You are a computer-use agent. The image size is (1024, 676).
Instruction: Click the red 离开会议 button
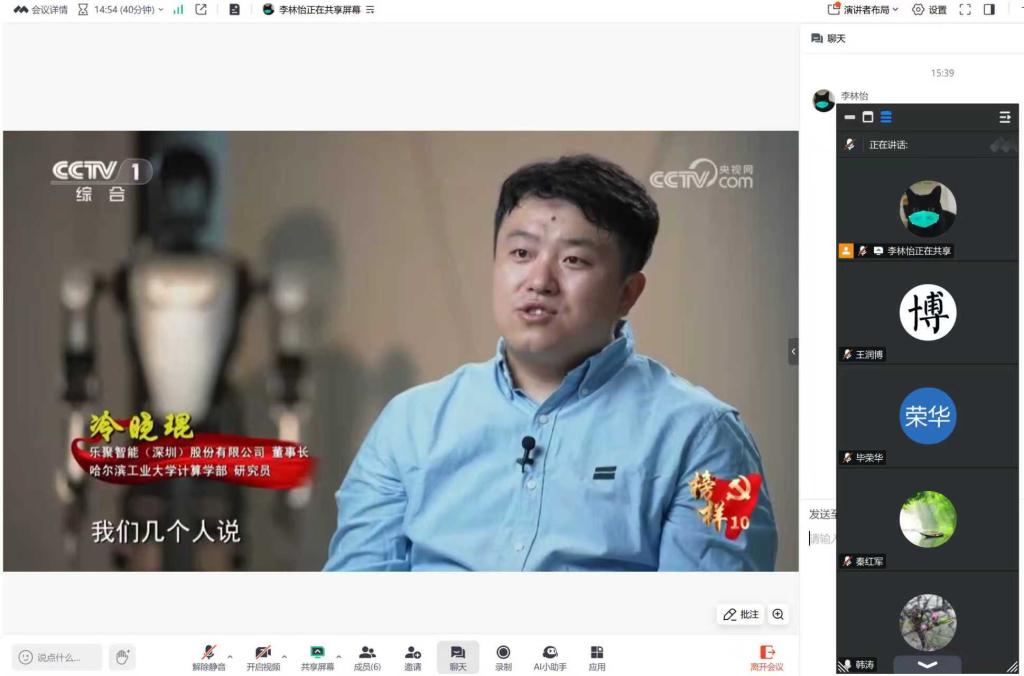click(767, 657)
